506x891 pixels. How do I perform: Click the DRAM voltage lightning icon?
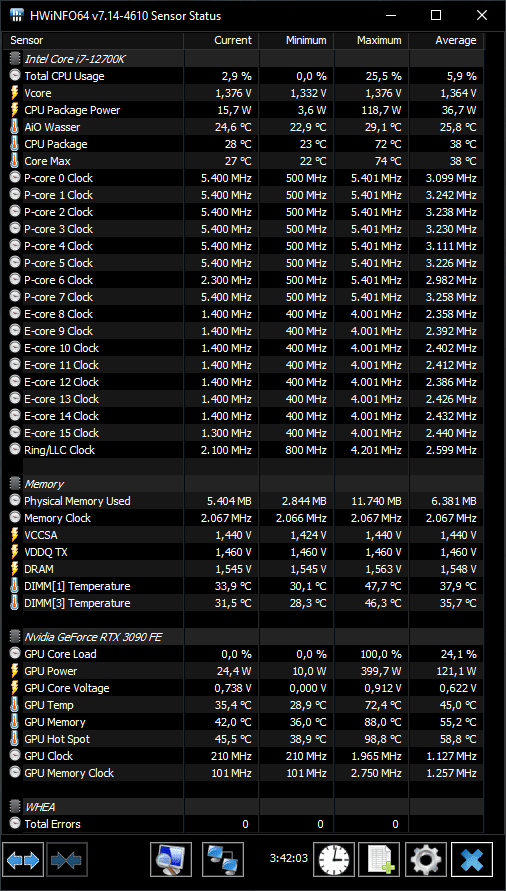(x=14, y=569)
